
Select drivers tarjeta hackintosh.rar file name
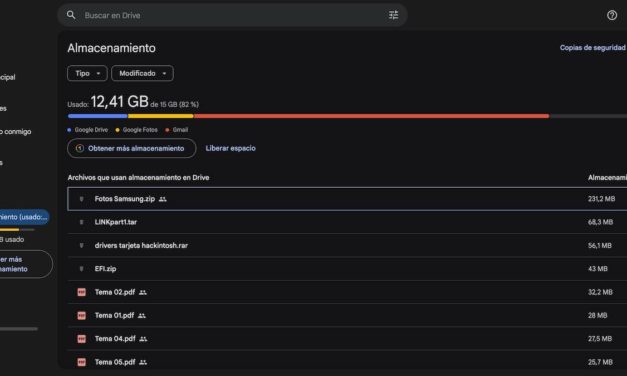coord(141,245)
